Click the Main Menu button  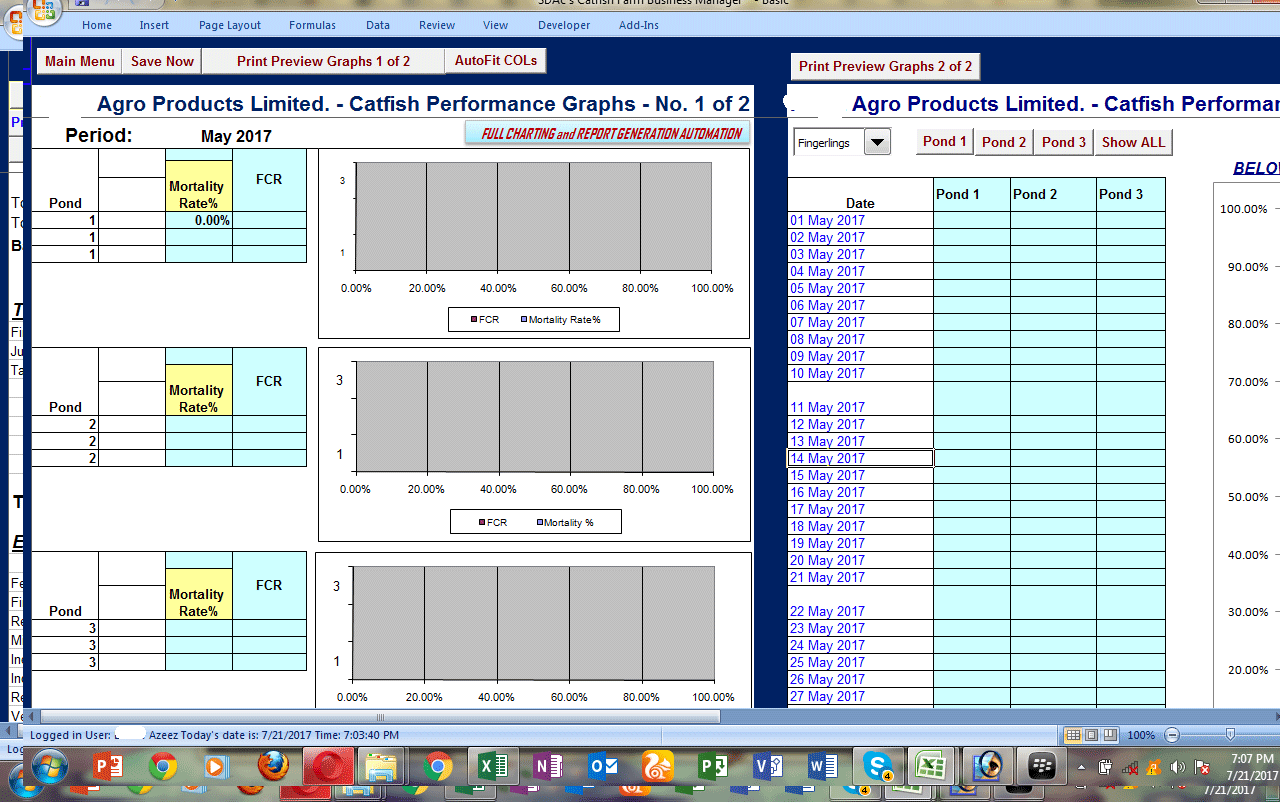tap(80, 61)
